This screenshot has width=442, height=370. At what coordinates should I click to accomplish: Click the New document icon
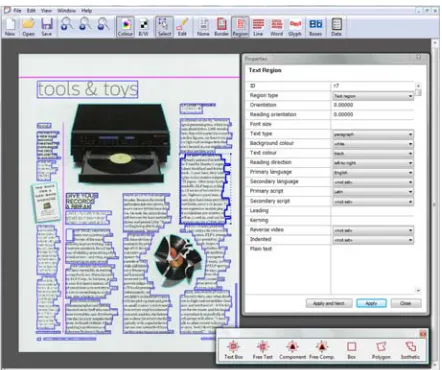tap(10, 27)
